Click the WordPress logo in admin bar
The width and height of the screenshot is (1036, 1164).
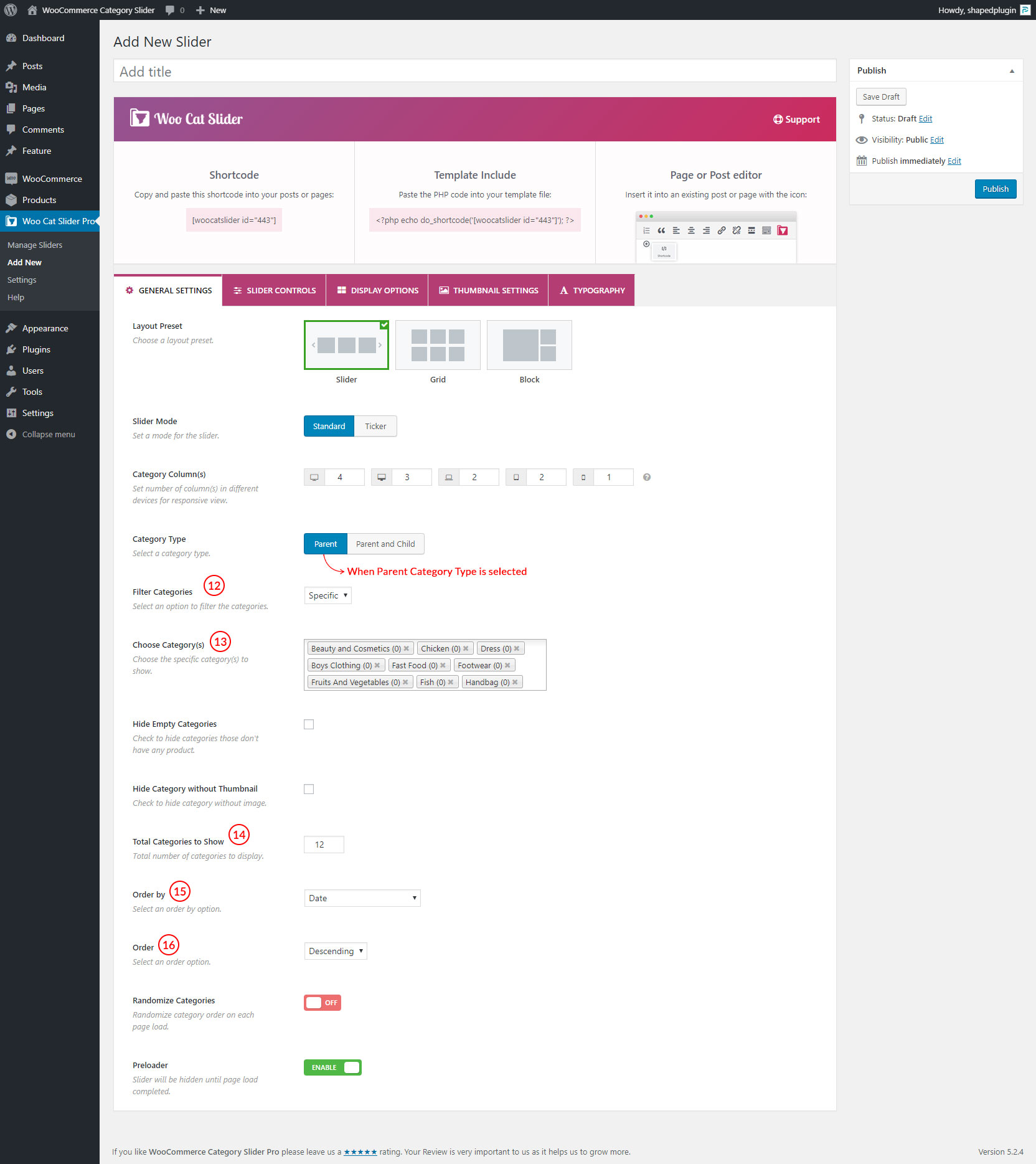click(11, 10)
